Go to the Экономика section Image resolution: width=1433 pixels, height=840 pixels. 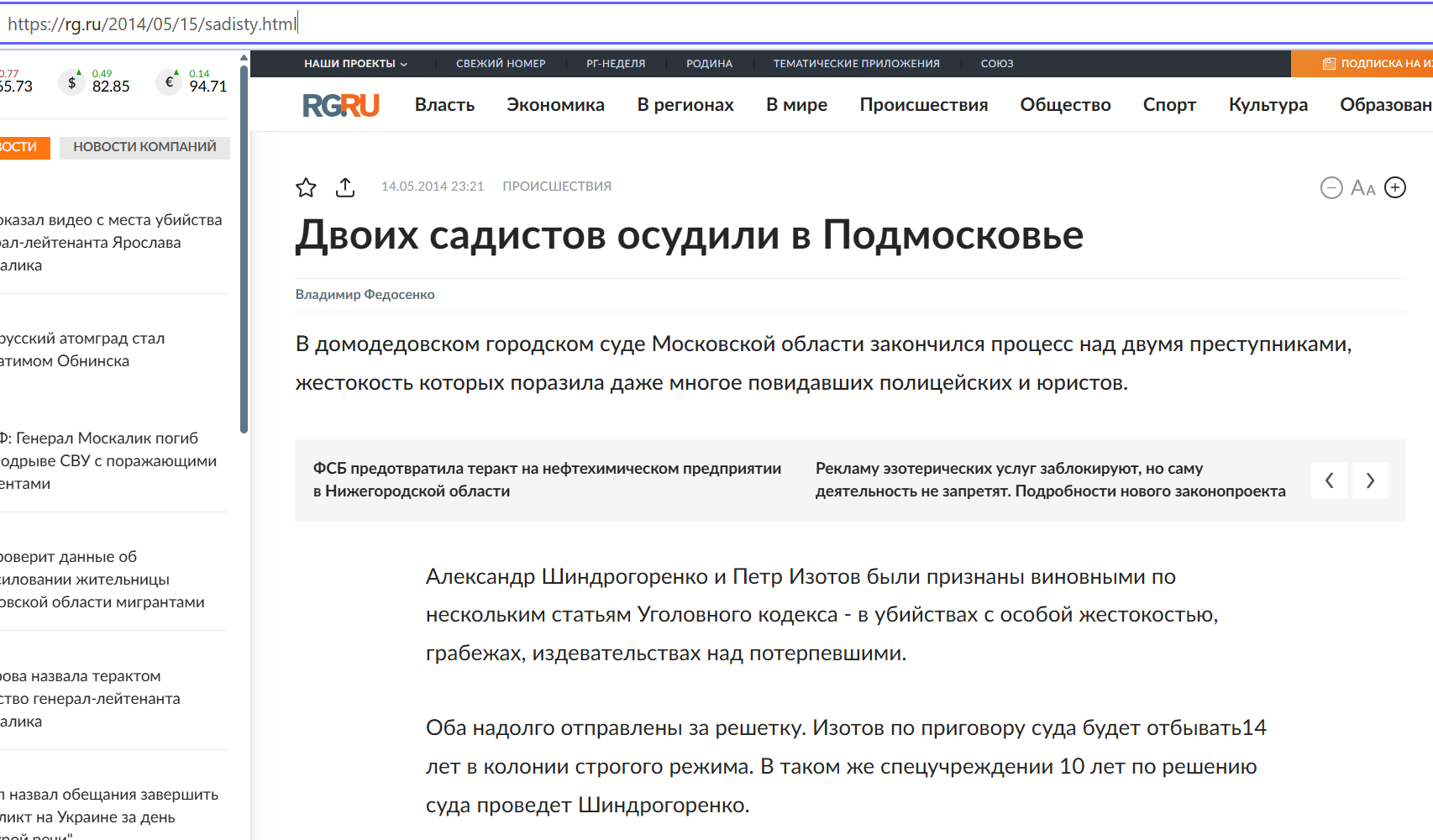pyautogui.click(x=555, y=105)
